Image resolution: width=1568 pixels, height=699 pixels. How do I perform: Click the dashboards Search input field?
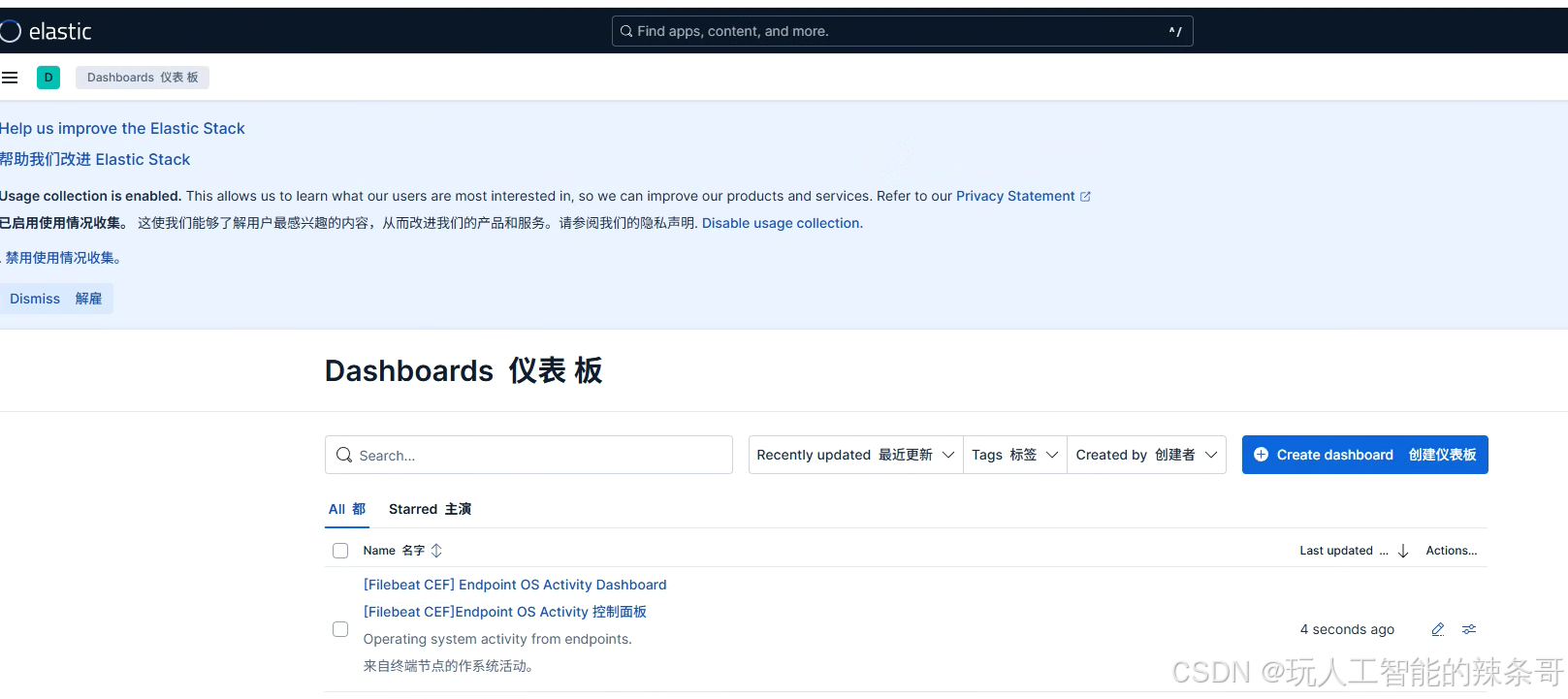528,455
